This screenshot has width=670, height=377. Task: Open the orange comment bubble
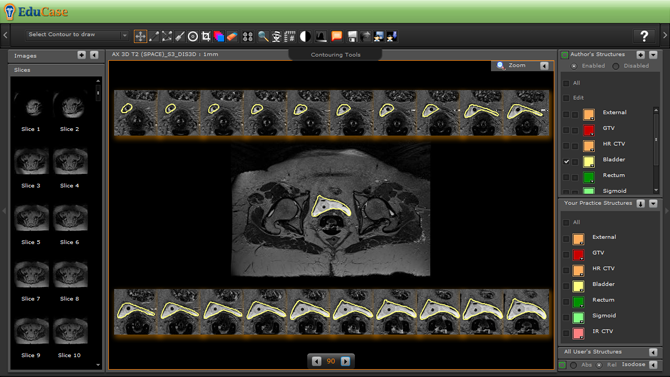click(337, 36)
